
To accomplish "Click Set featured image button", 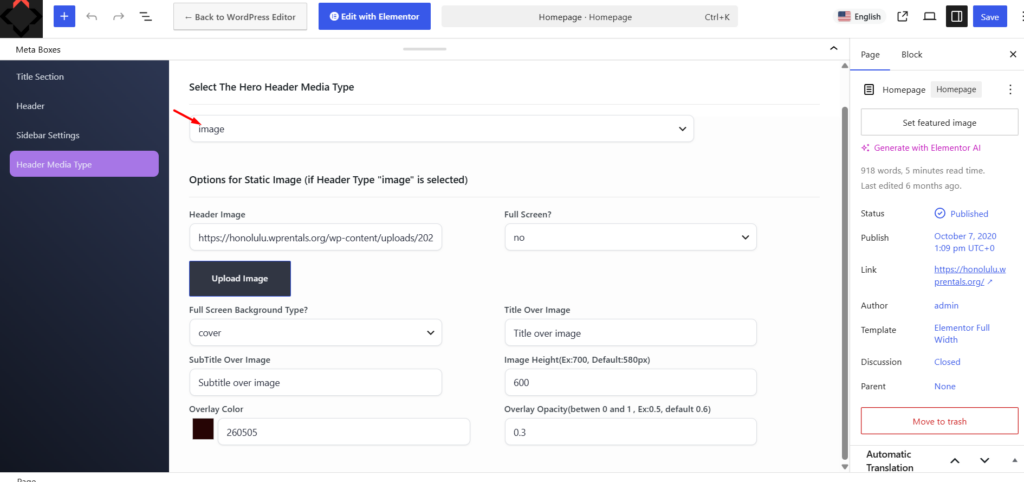I will click(x=939, y=122).
